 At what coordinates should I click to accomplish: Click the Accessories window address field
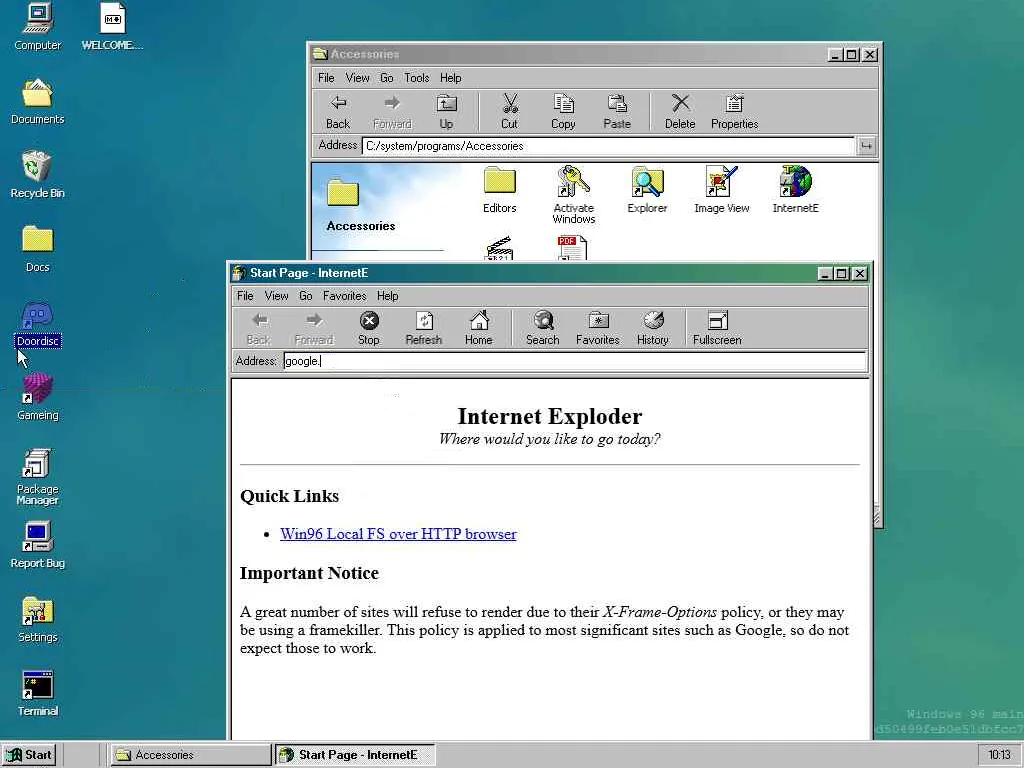[608, 146]
